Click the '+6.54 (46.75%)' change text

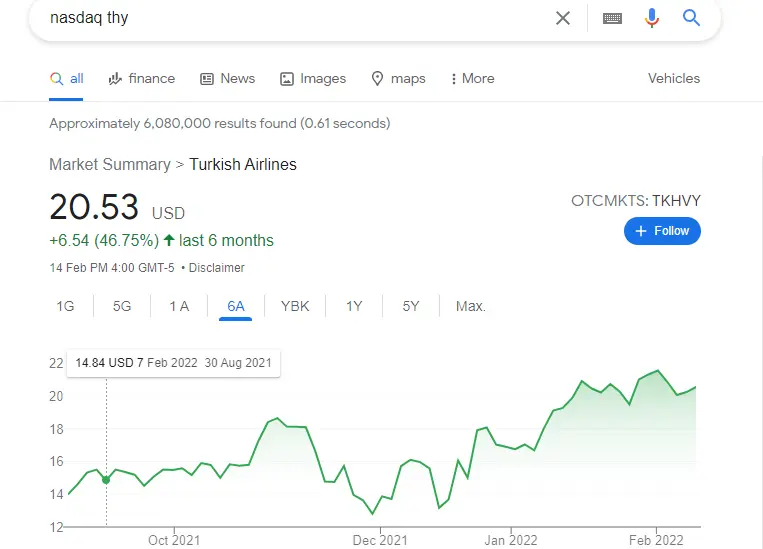104,240
